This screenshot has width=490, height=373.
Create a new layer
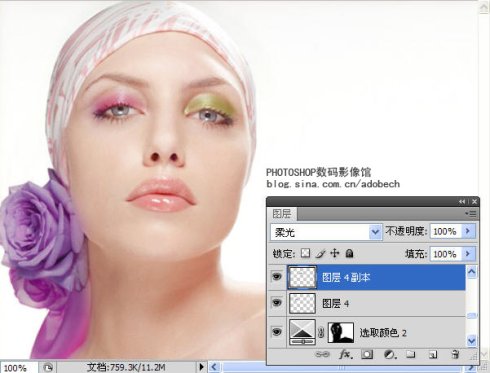[x=433, y=354]
